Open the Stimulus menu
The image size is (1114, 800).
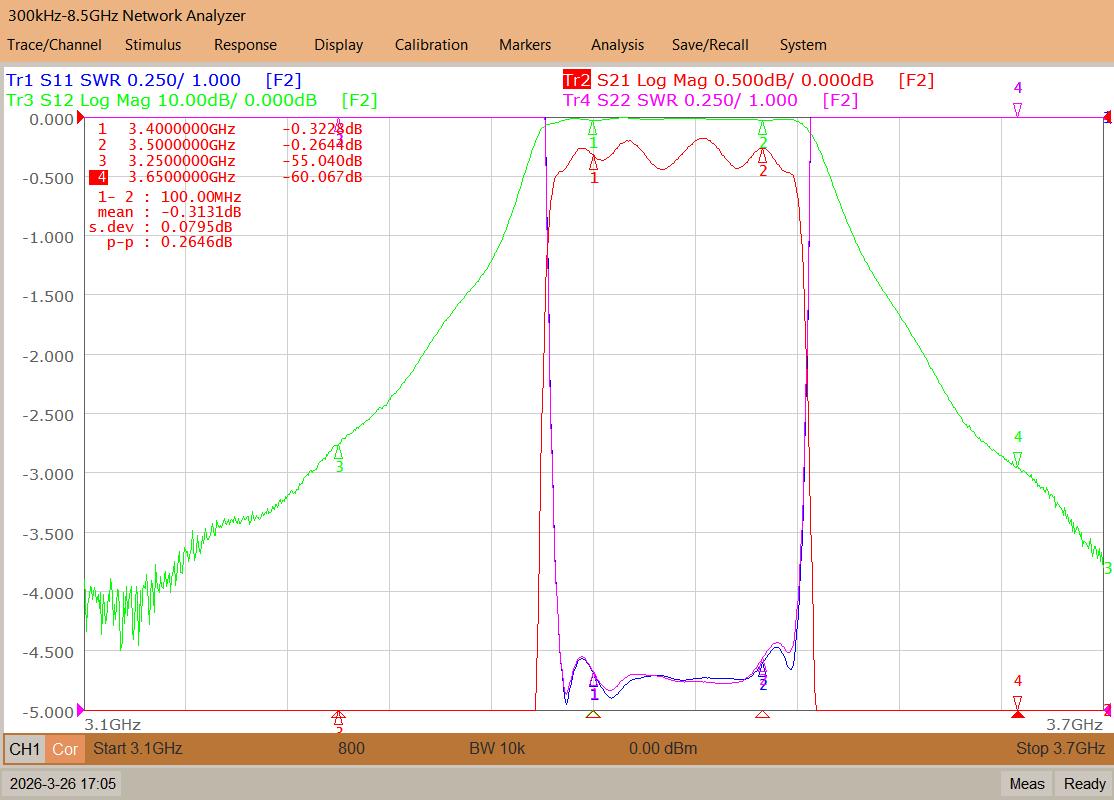tap(153, 45)
